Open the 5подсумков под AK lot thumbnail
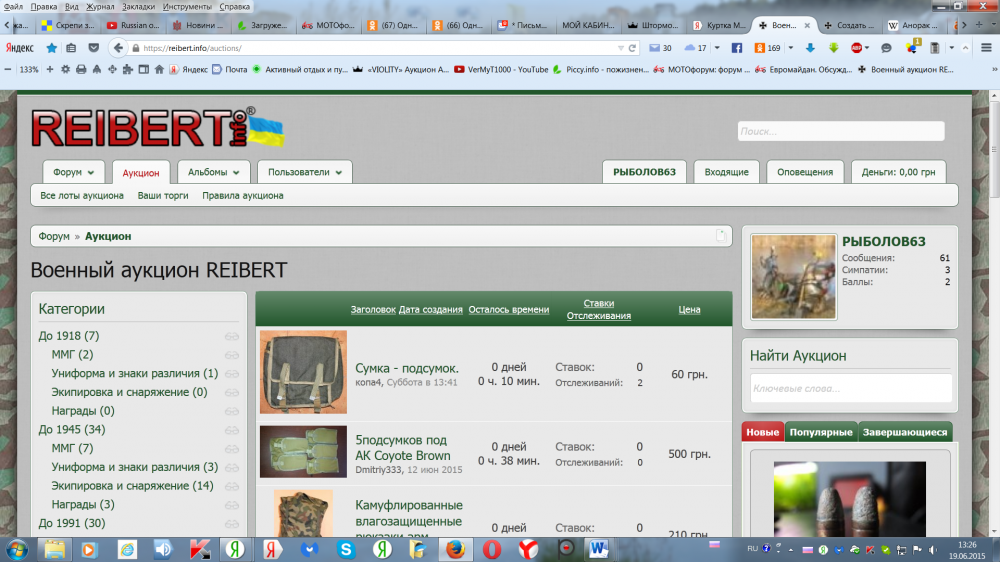This screenshot has height=562, width=1000. (303, 452)
